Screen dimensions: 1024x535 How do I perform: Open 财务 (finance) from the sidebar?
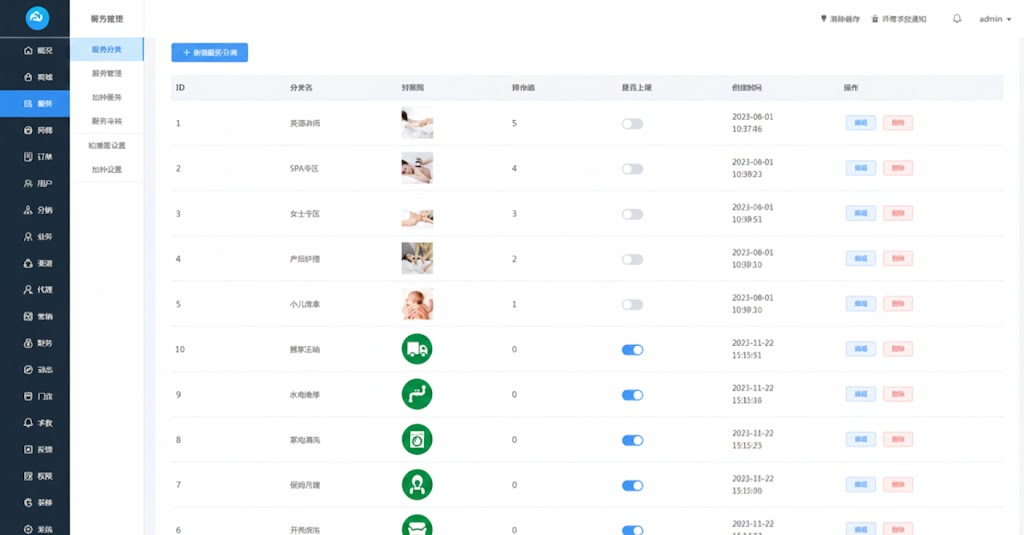tap(37, 343)
